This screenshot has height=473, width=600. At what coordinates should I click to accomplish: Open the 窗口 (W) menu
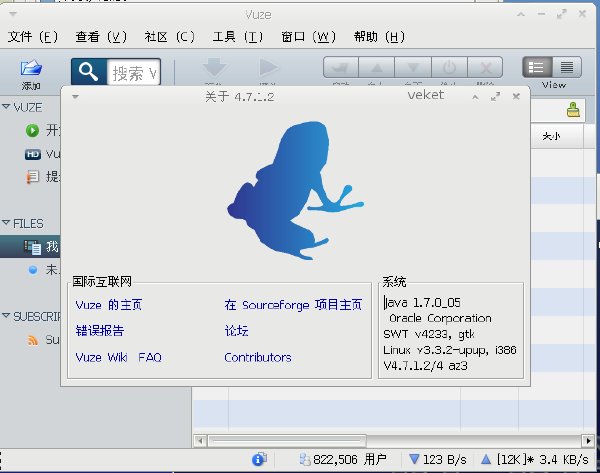click(308, 37)
